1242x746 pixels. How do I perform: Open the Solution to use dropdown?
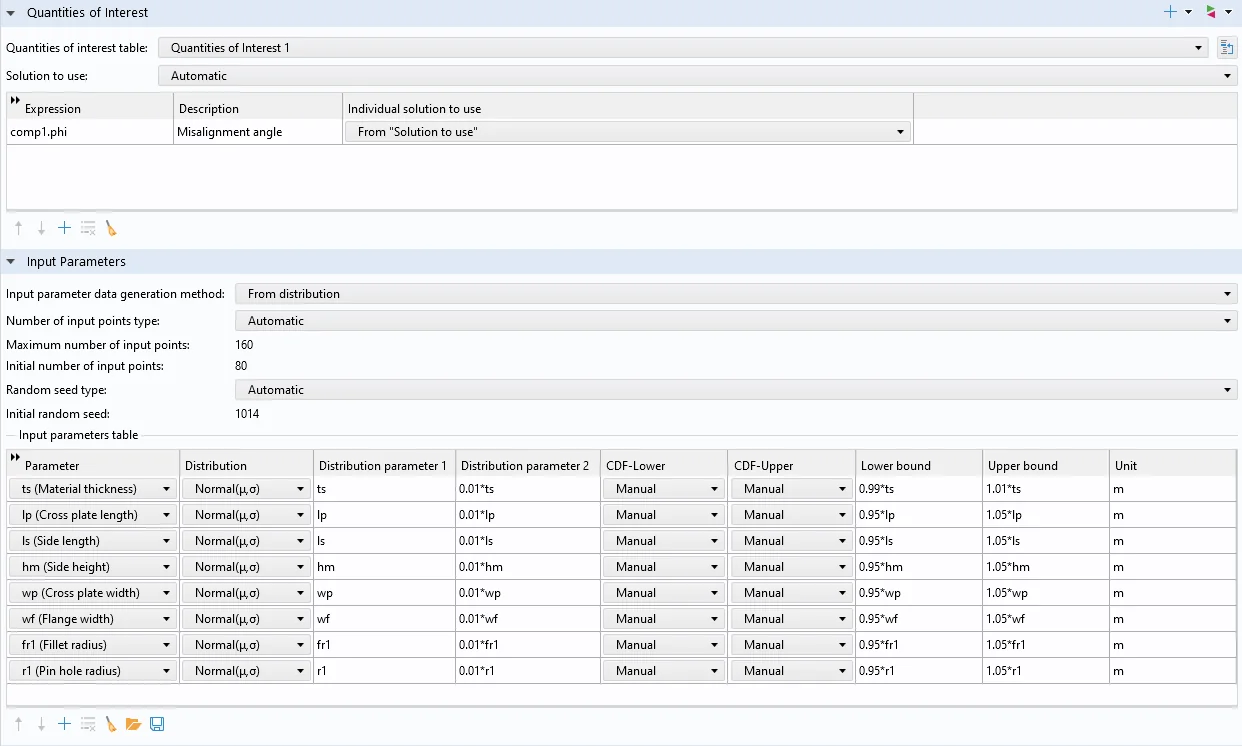click(697, 76)
